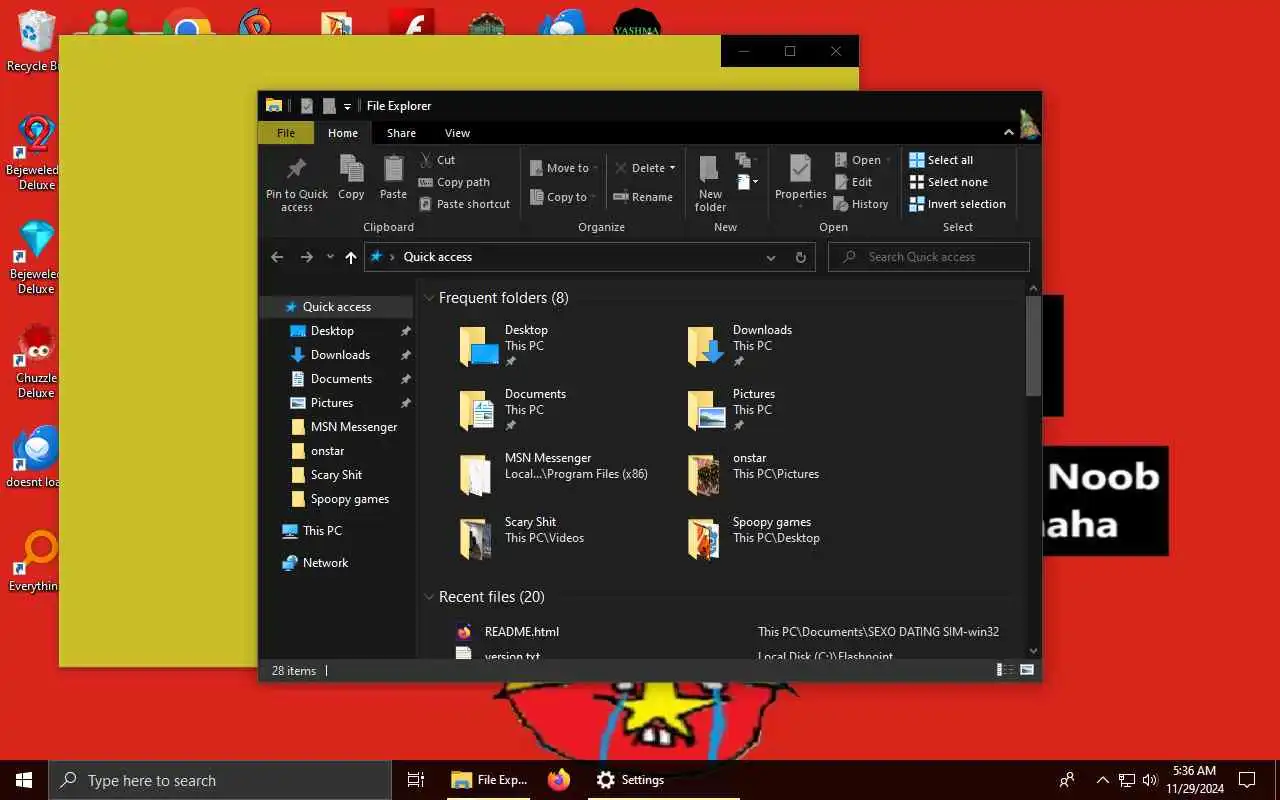Open the Recent locations dropdown
The height and width of the screenshot is (800, 1280).
[x=330, y=257]
